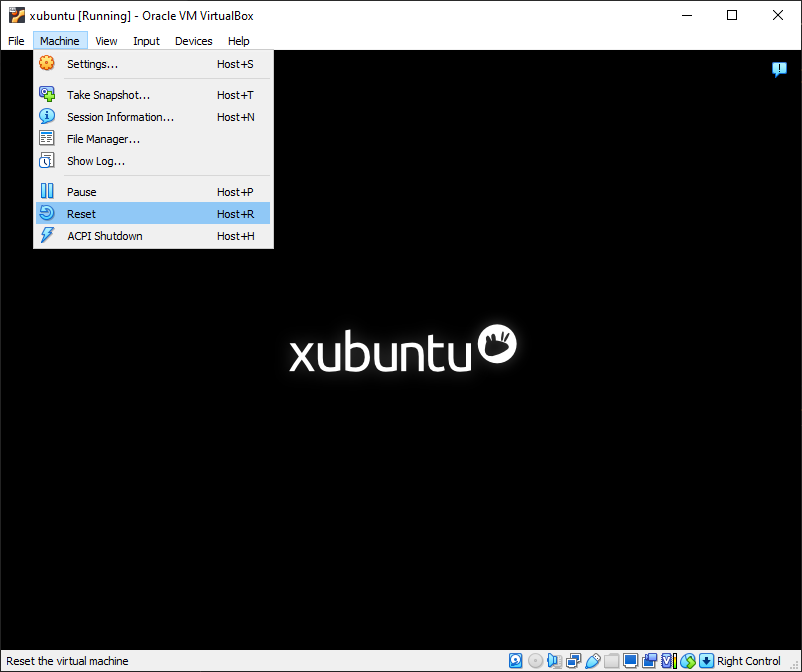Click the Right Control host key label

point(748,661)
